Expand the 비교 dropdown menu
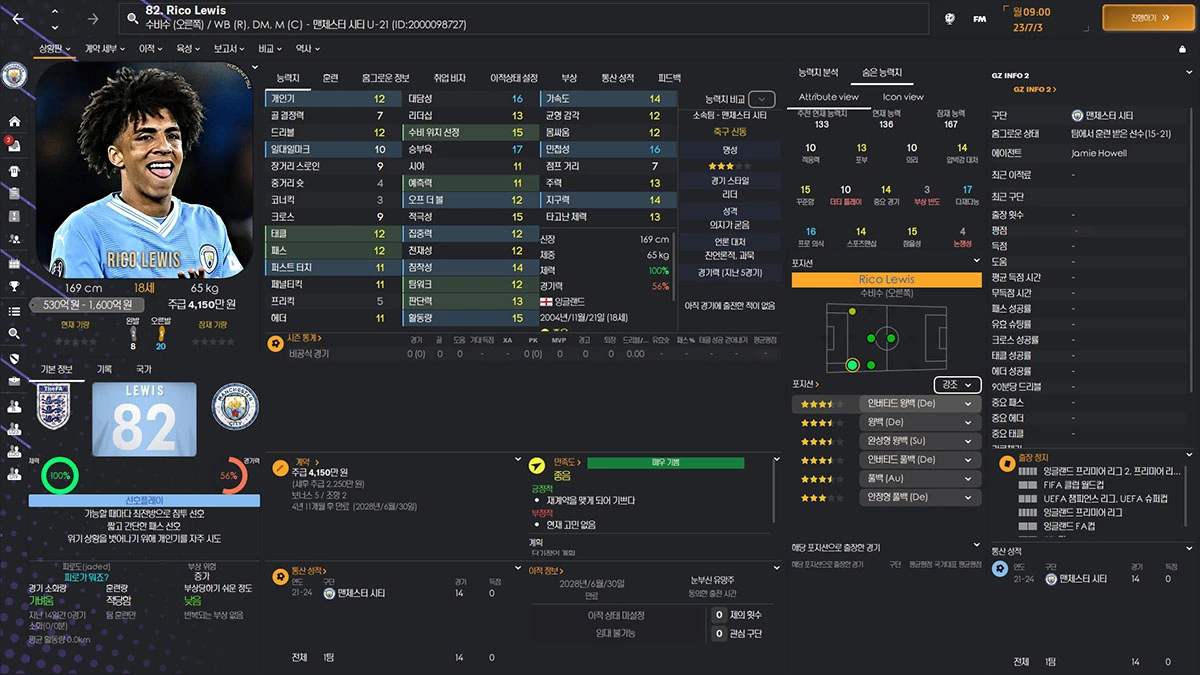The height and width of the screenshot is (675, 1200). coord(270,48)
